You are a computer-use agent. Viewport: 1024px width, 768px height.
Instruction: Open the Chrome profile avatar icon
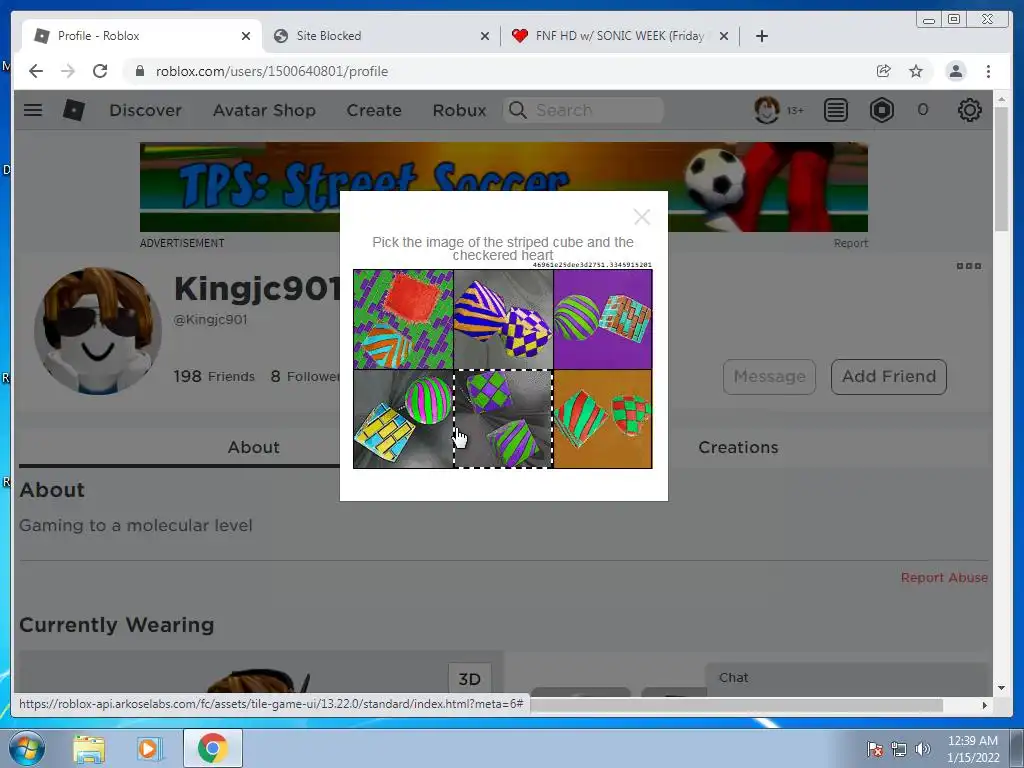(955, 71)
